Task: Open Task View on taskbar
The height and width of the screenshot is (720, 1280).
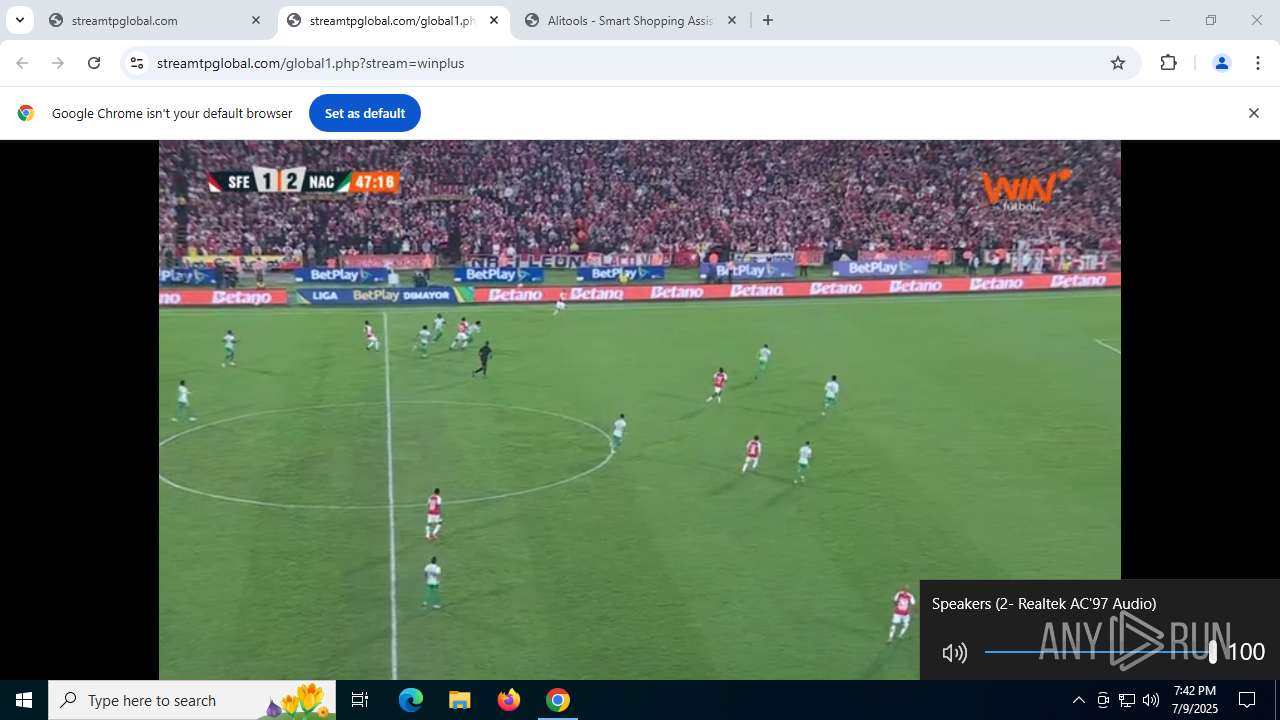Action: click(x=360, y=700)
